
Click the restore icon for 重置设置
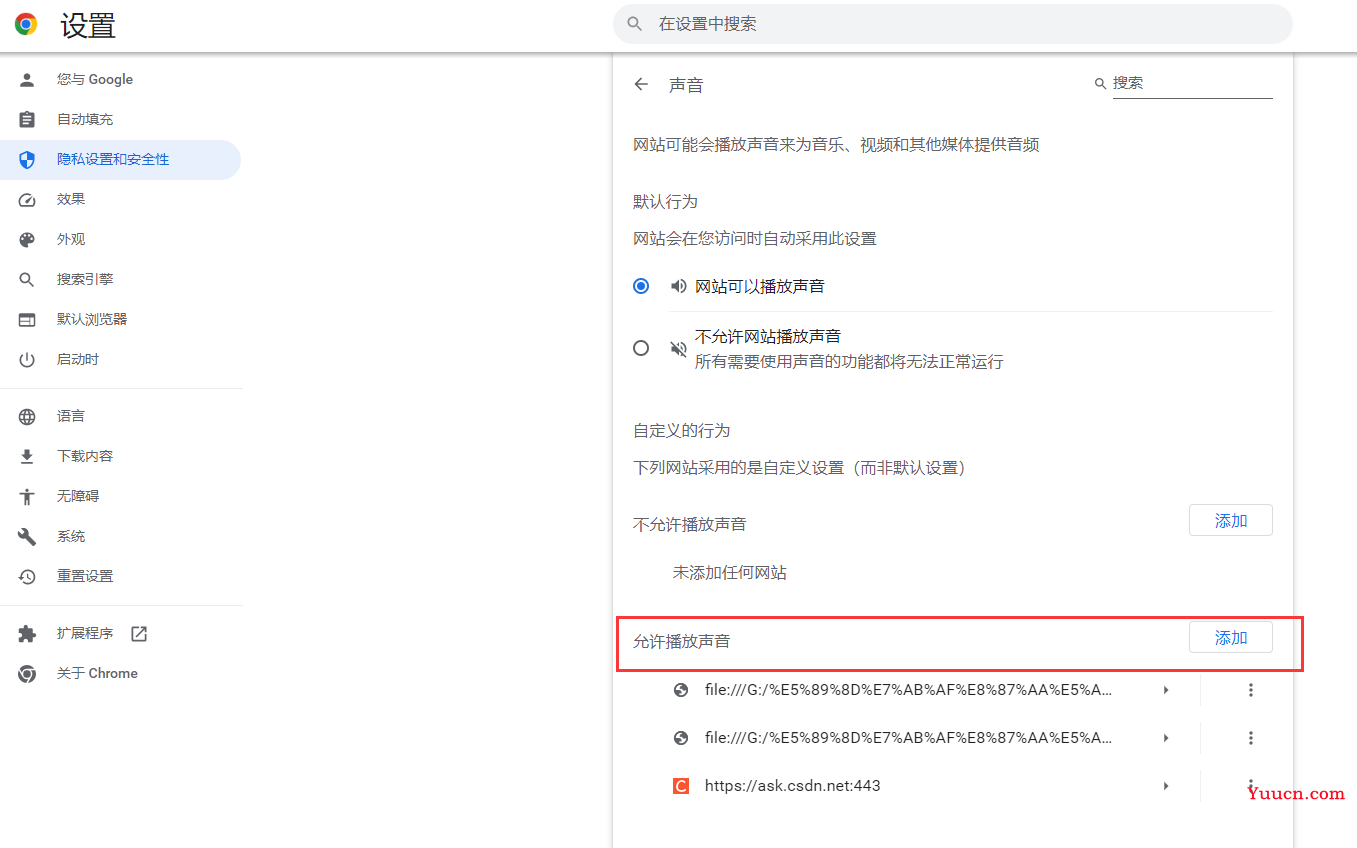[27, 576]
